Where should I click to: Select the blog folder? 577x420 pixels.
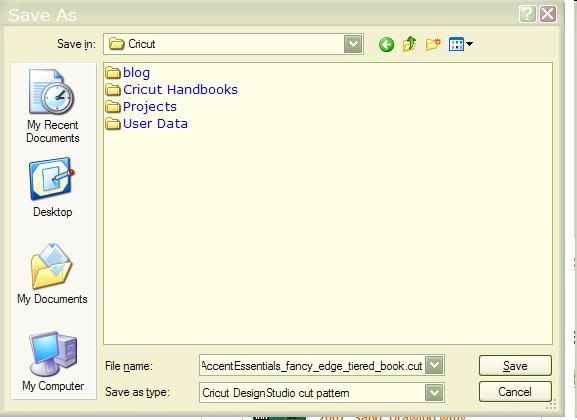point(128,73)
